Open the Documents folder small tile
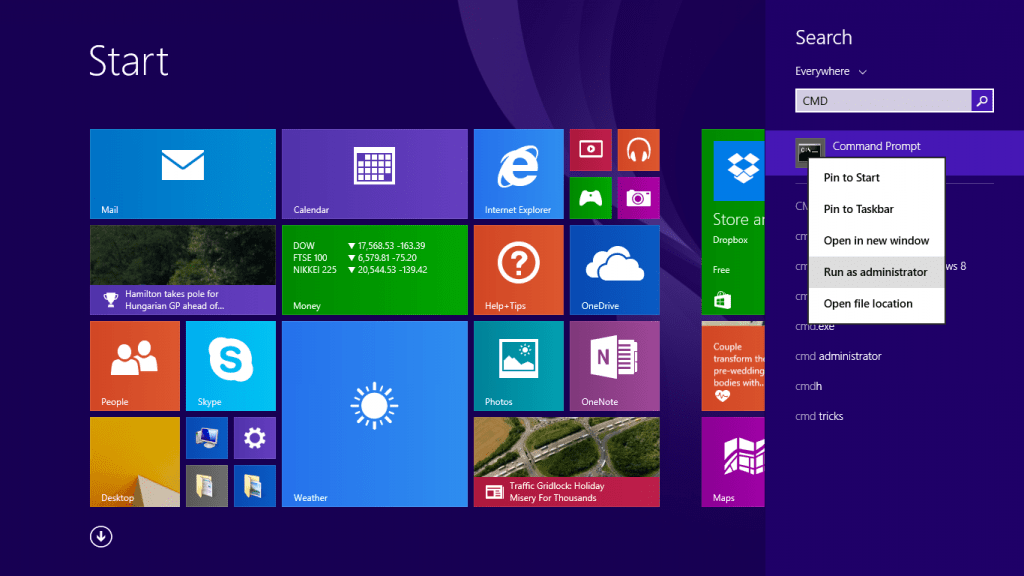Viewport: 1024px width, 576px height. (x=207, y=486)
